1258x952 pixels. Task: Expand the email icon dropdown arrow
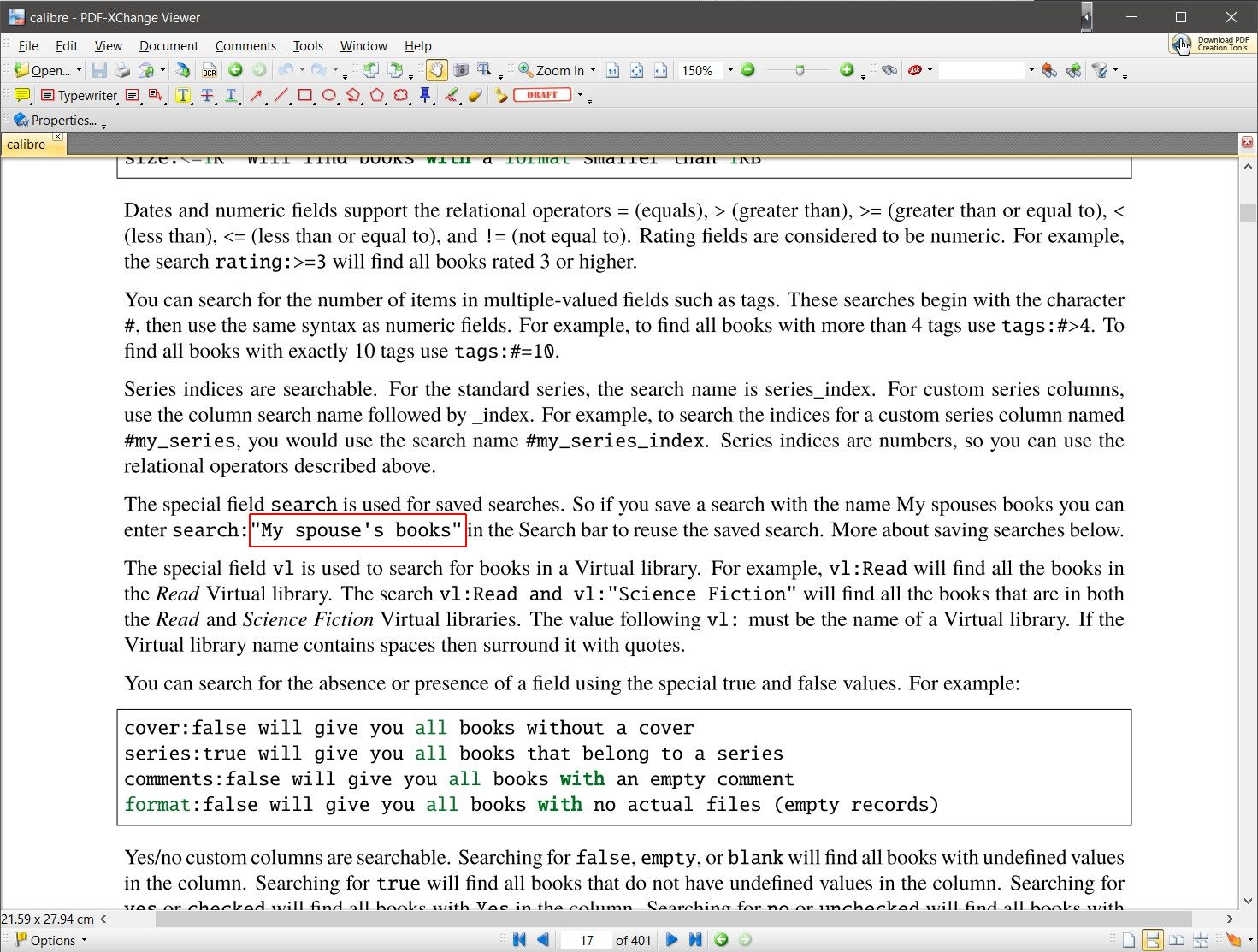pyautogui.click(x=162, y=70)
